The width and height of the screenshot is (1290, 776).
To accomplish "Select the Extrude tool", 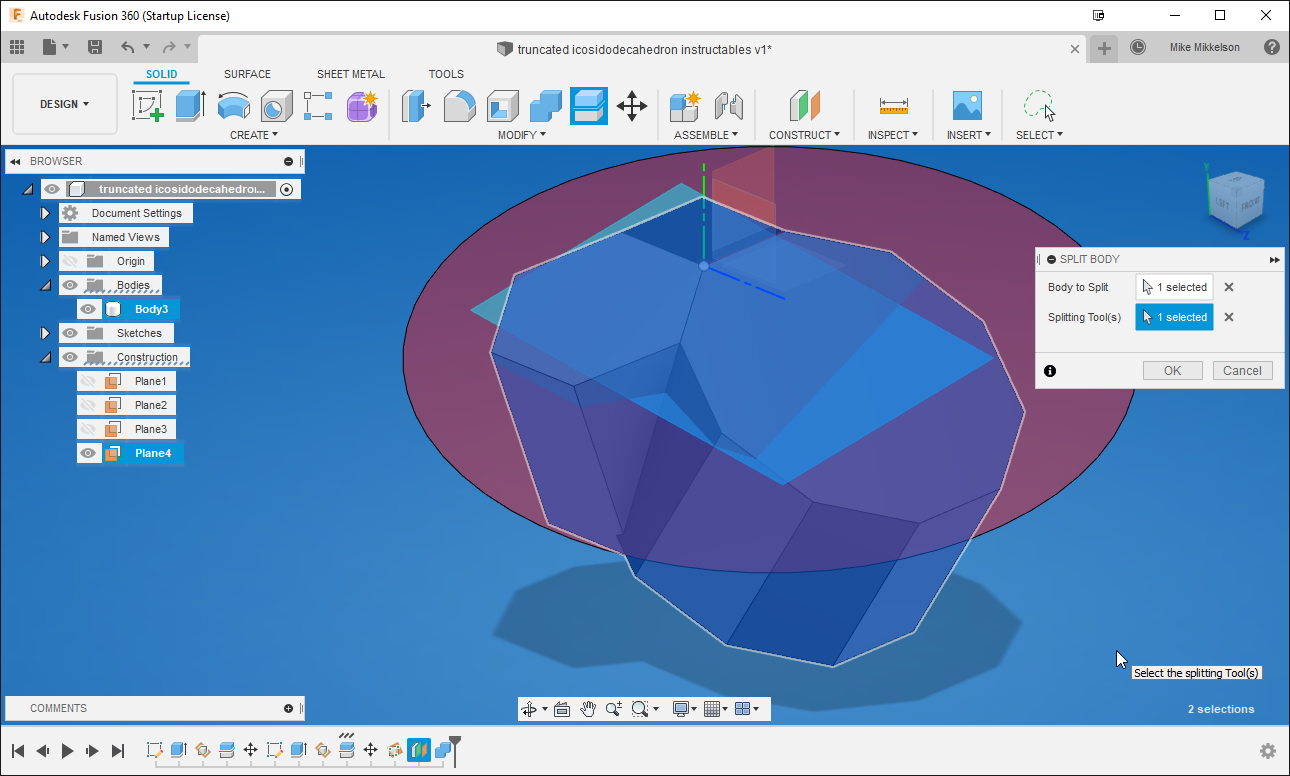I will pyautogui.click(x=190, y=106).
